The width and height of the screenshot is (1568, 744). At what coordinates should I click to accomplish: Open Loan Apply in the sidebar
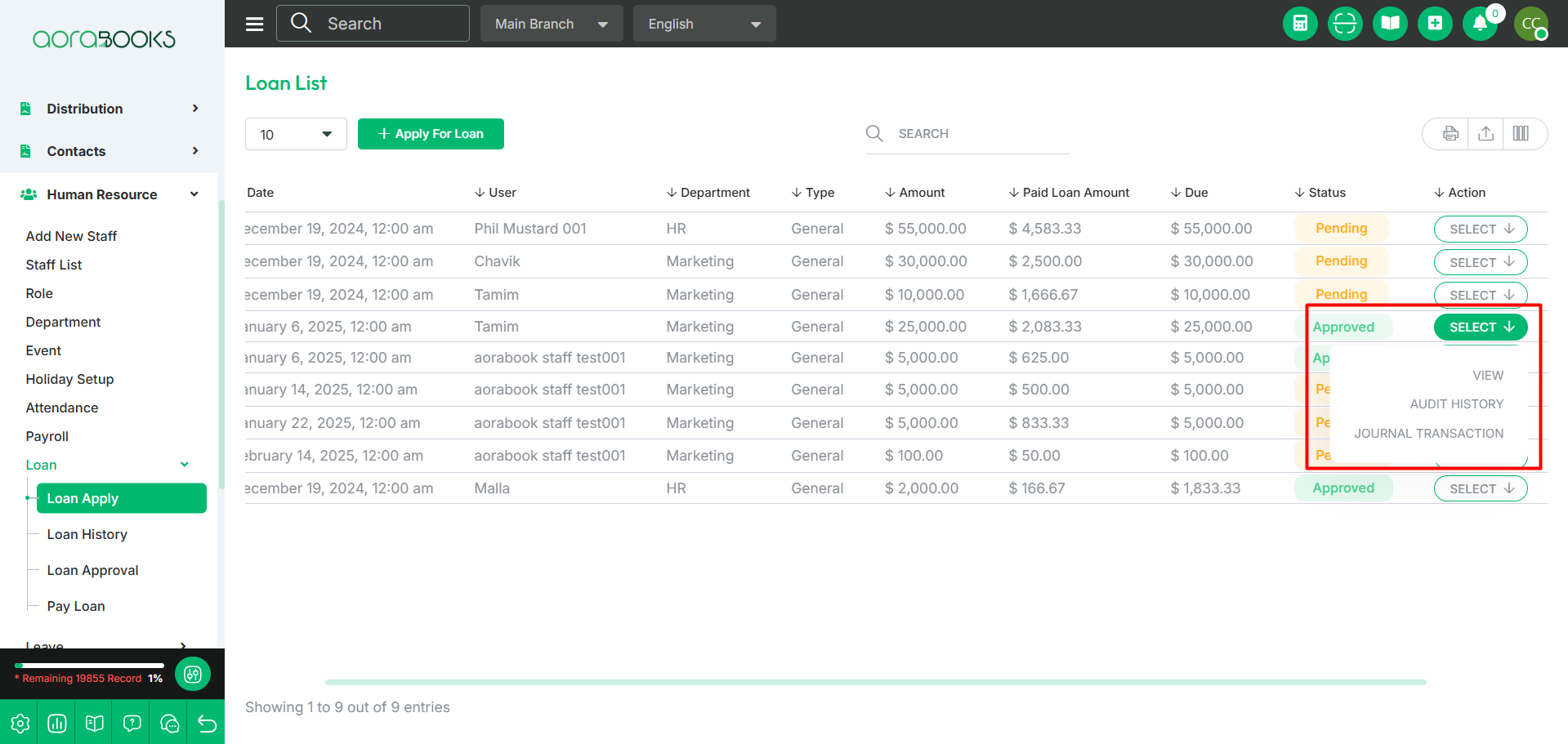pos(122,498)
